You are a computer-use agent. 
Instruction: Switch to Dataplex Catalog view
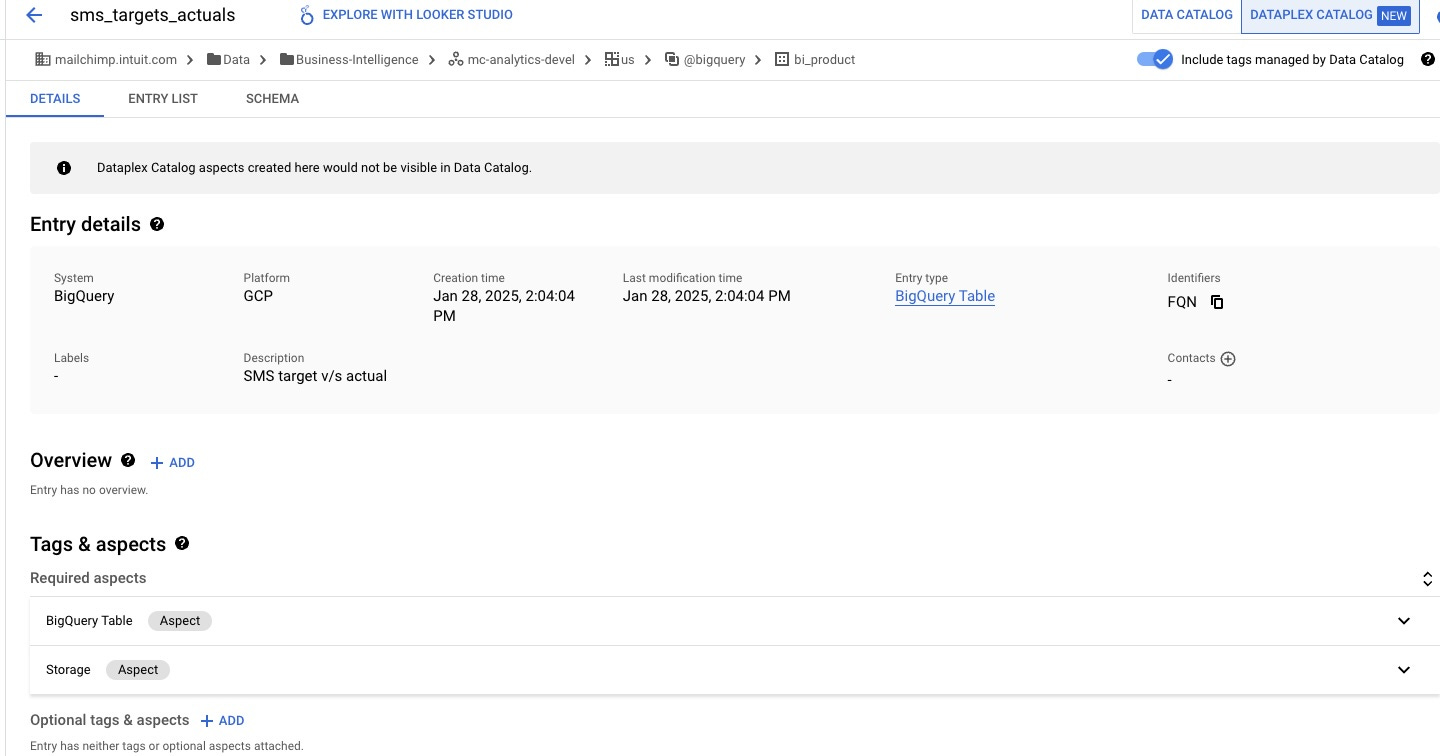pyautogui.click(x=1330, y=15)
